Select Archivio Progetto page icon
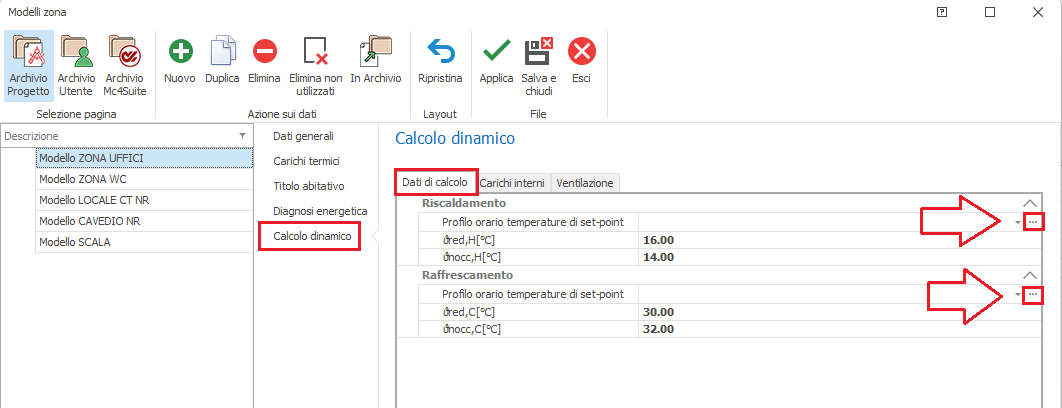This screenshot has height=408, width=1062. 27,51
